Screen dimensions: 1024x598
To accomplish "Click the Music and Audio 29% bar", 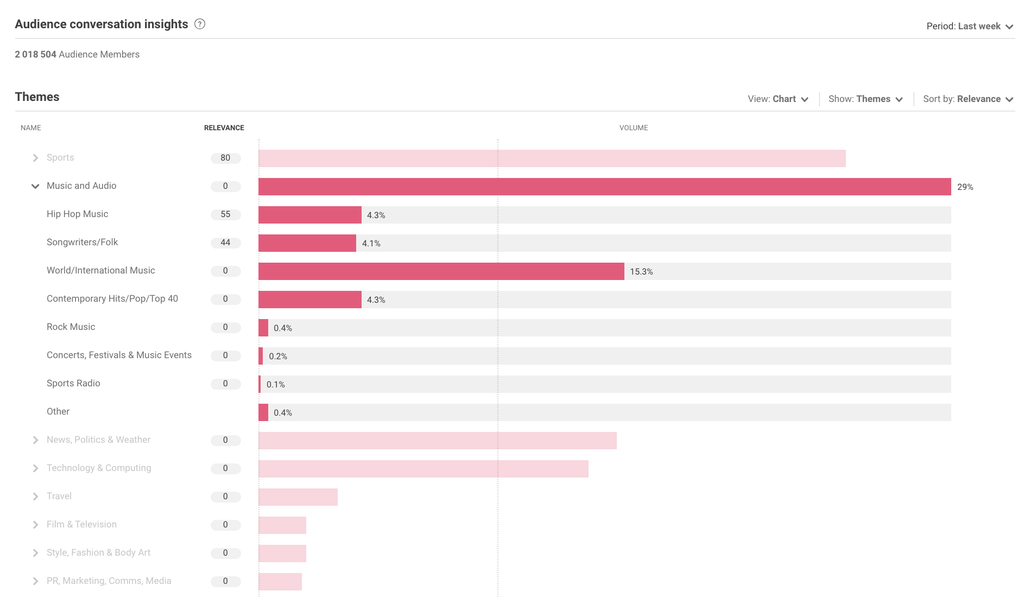I will coord(604,187).
